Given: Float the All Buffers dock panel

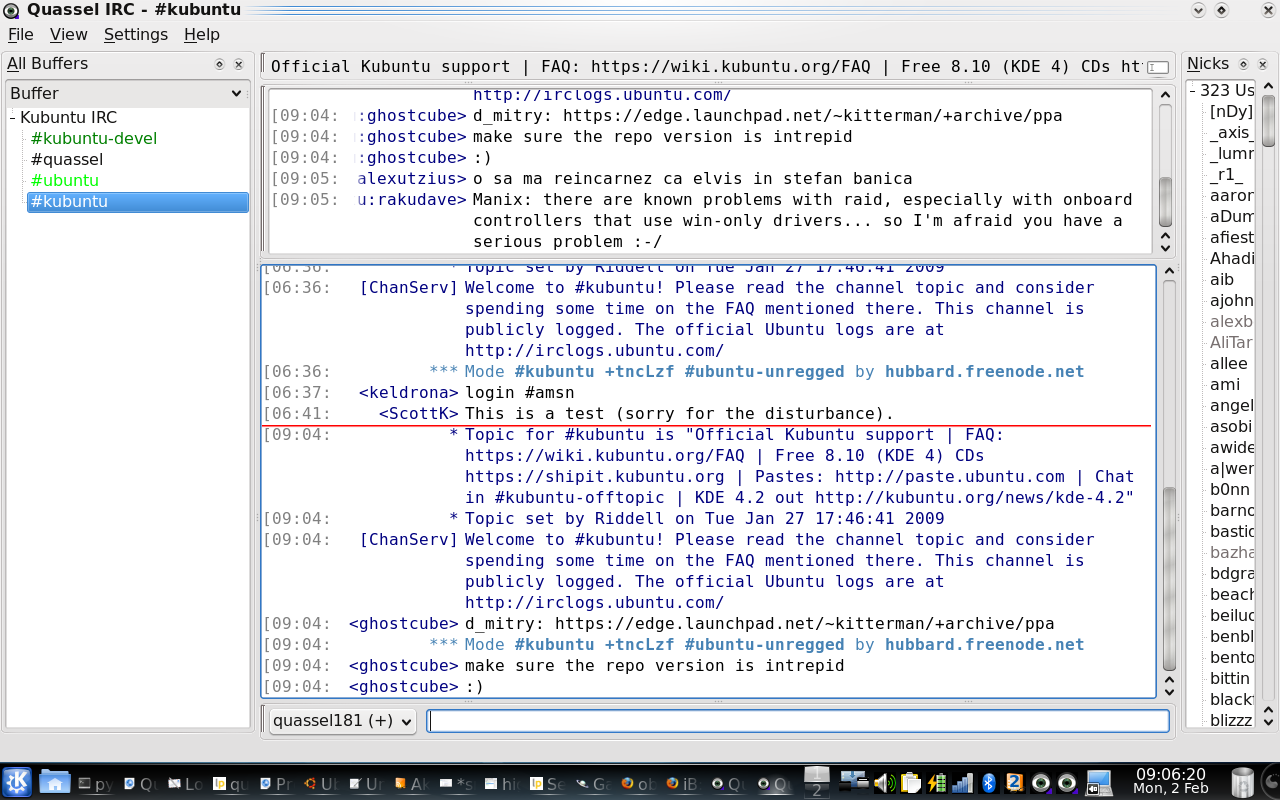Looking at the screenshot, I should [220, 64].
